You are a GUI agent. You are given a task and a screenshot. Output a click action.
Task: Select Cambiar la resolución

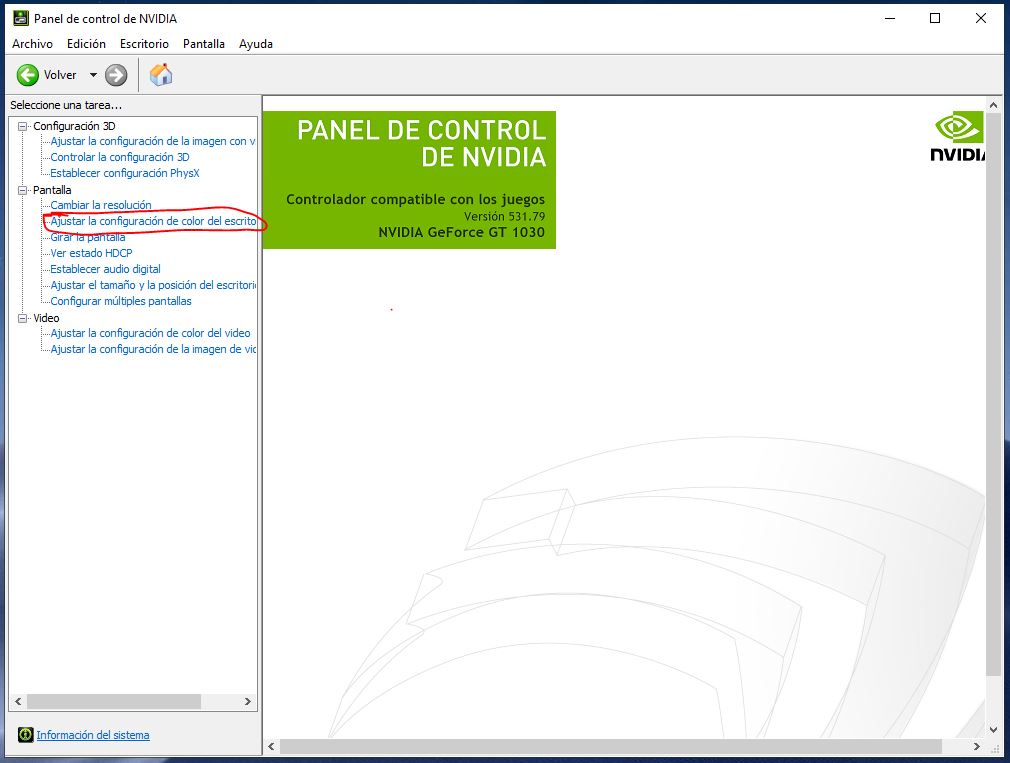click(101, 205)
